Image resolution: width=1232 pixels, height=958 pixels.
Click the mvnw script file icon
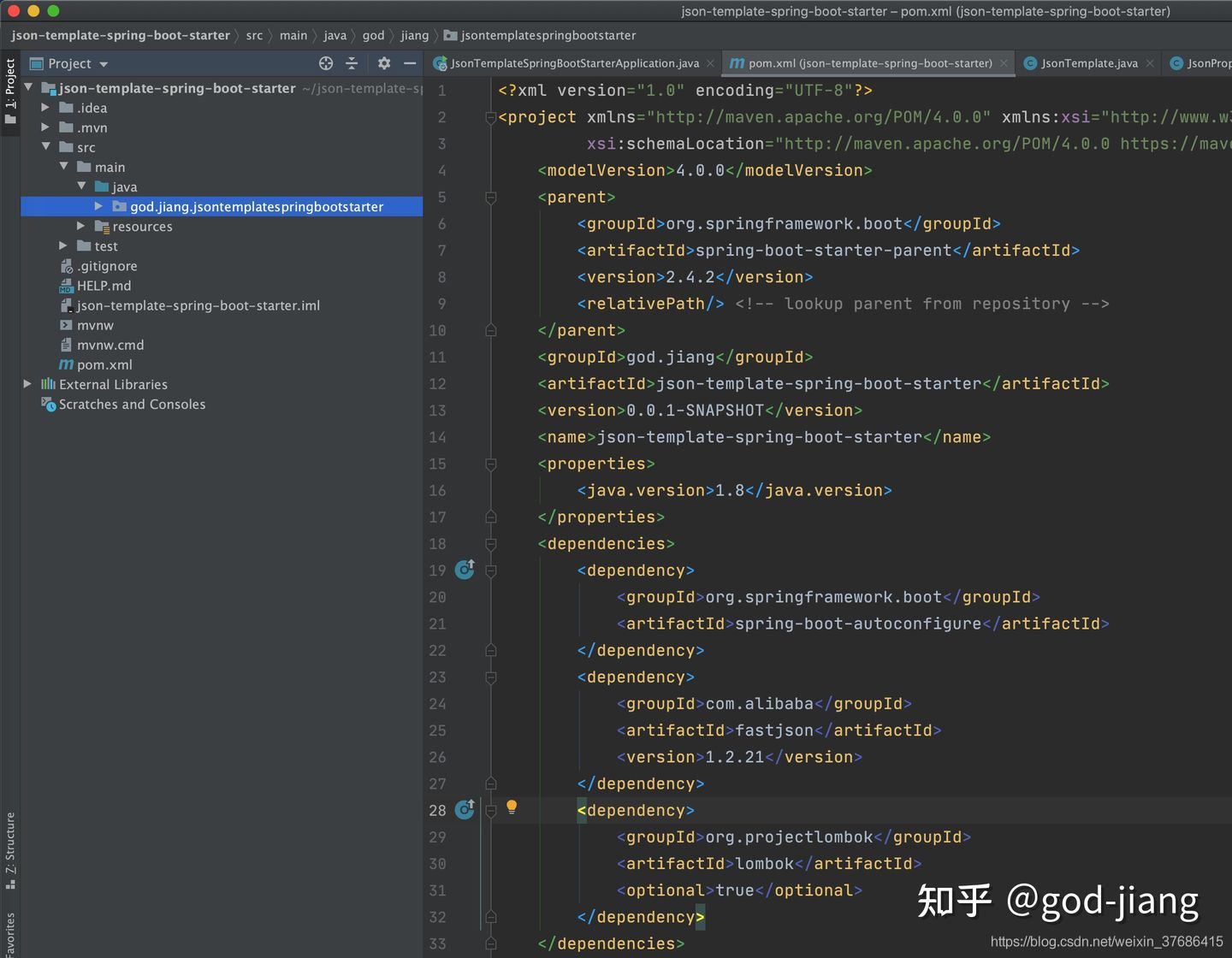(x=66, y=325)
